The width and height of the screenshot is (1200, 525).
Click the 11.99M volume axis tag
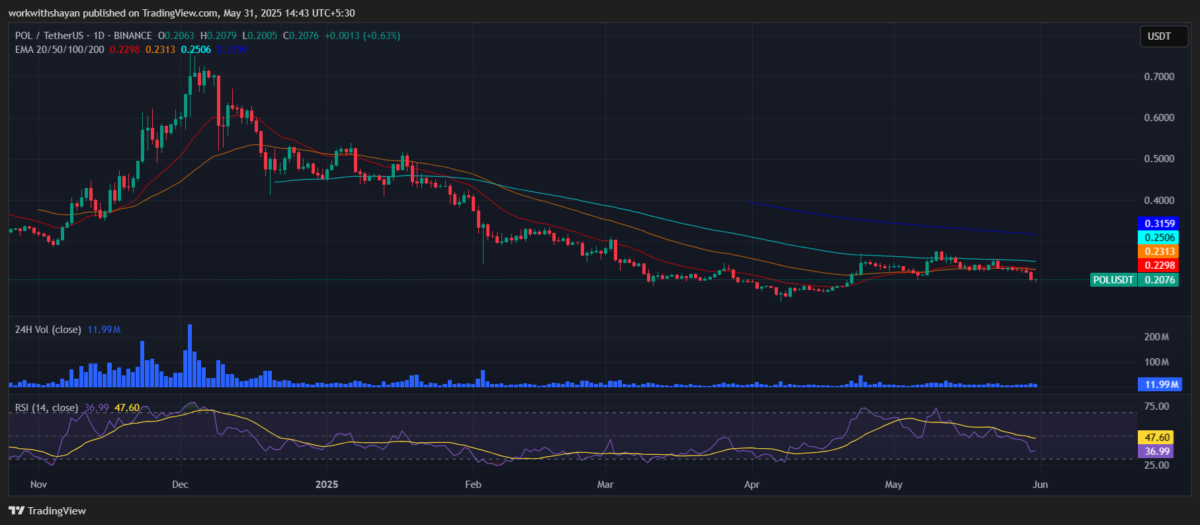[1161, 384]
